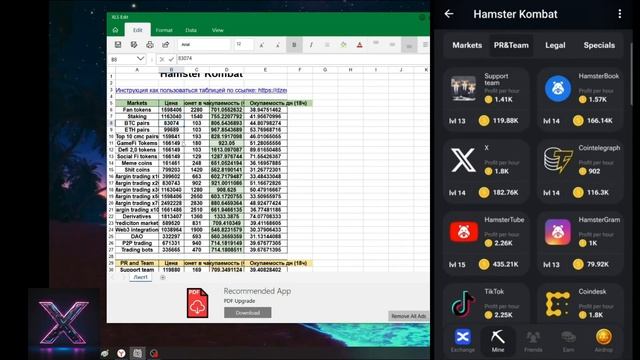Image resolution: width=640 pixels, height=360 pixels.
Task: Open the cell name box dropdown
Action: [x=140, y=59]
